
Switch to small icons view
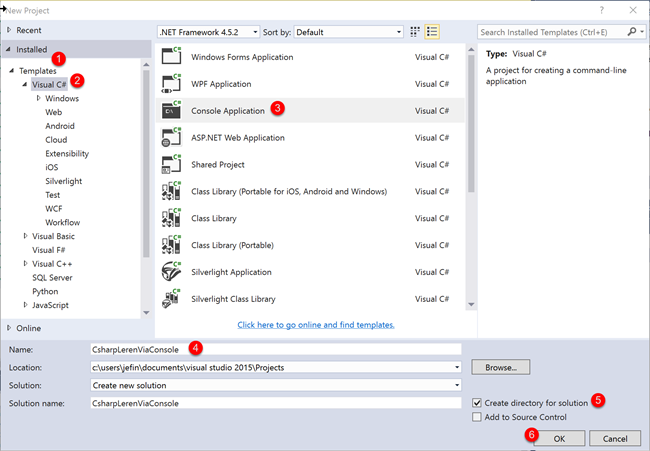tap(415, 32)
